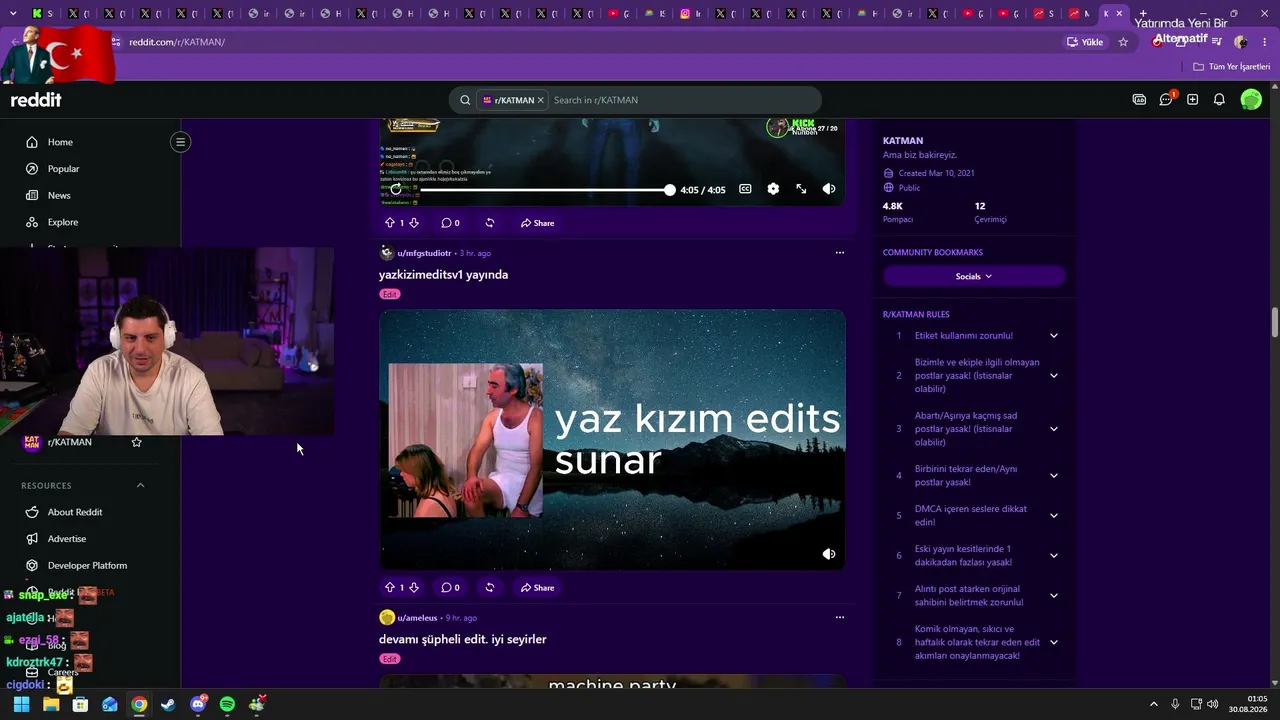Open Developer Platform link
Image resolution: width=1280 pixels, height=720 pixels.
(88, 565)
